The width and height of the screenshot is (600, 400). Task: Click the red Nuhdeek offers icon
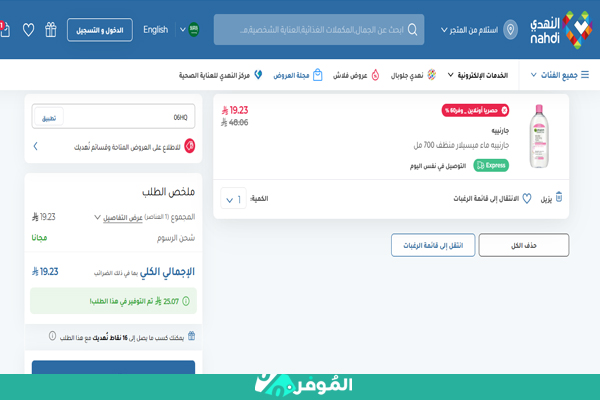[189, 146]
